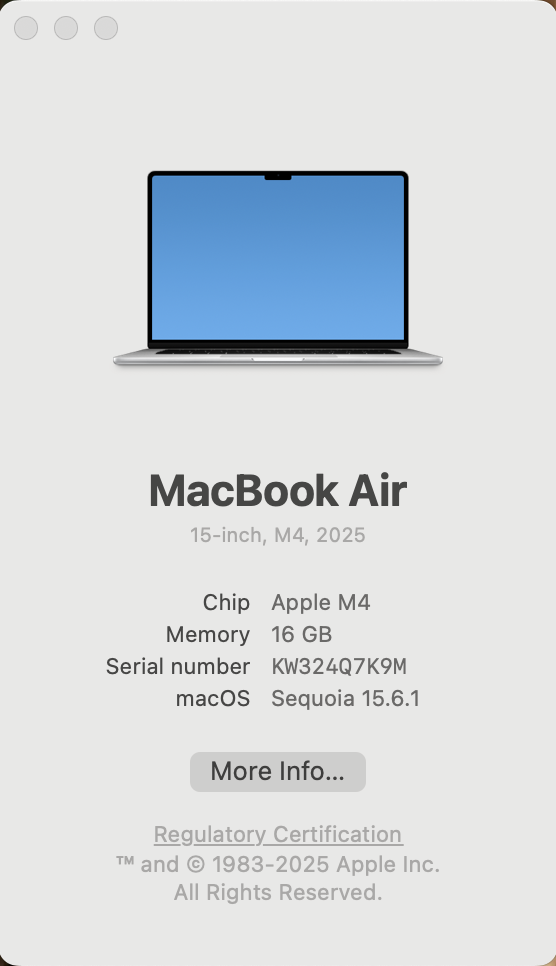Click the silver base of the laptop illustration
The image size is (556, 966).
coord(277,358)
